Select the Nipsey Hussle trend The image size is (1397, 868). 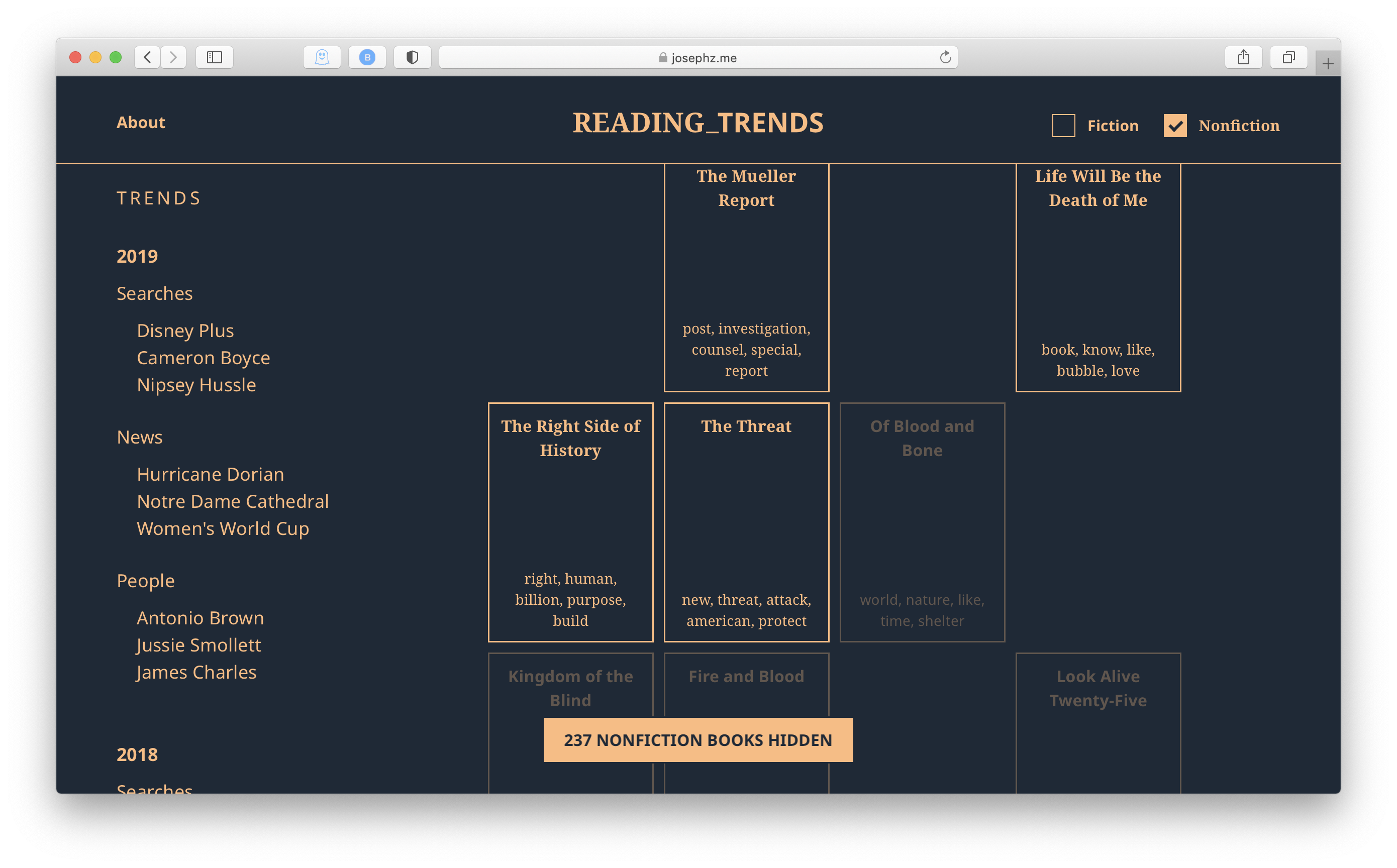(196, 385)
